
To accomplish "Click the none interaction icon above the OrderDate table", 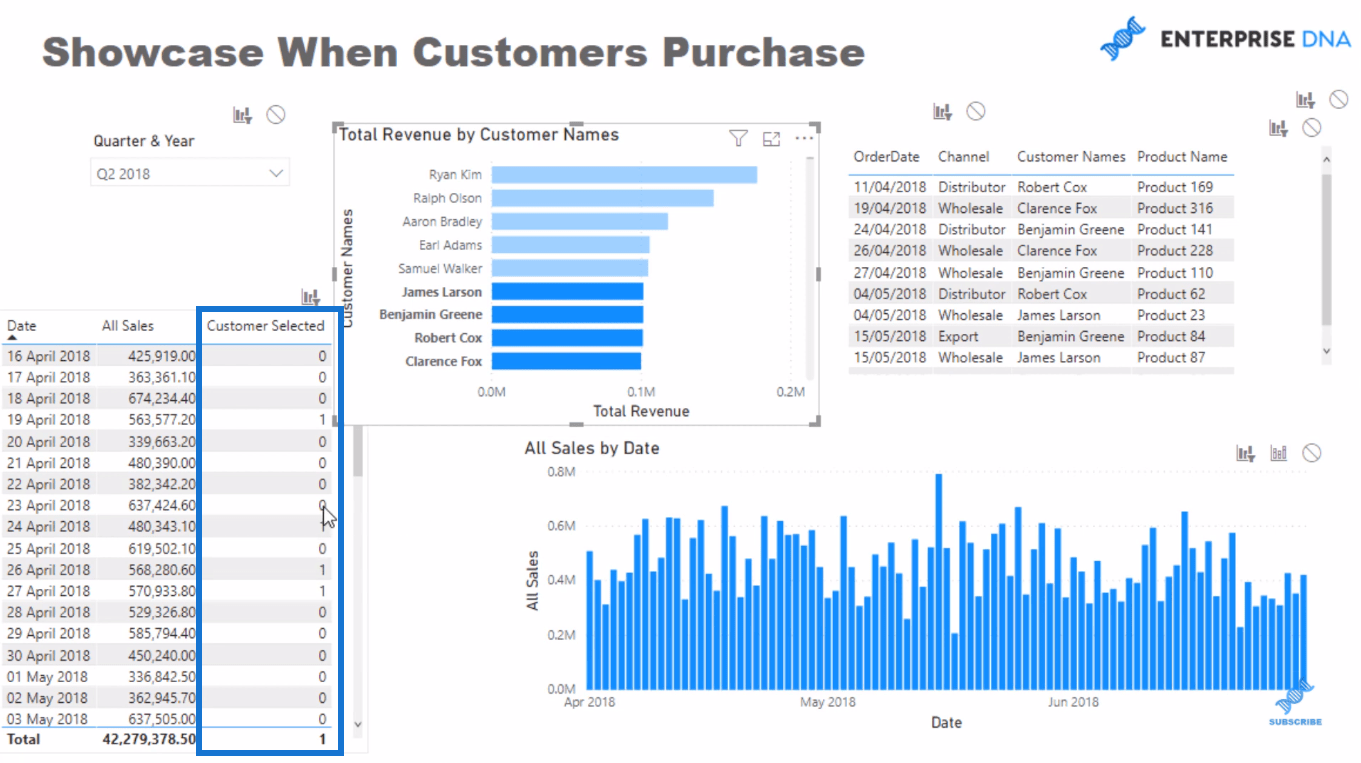I will tap(976, 111).
